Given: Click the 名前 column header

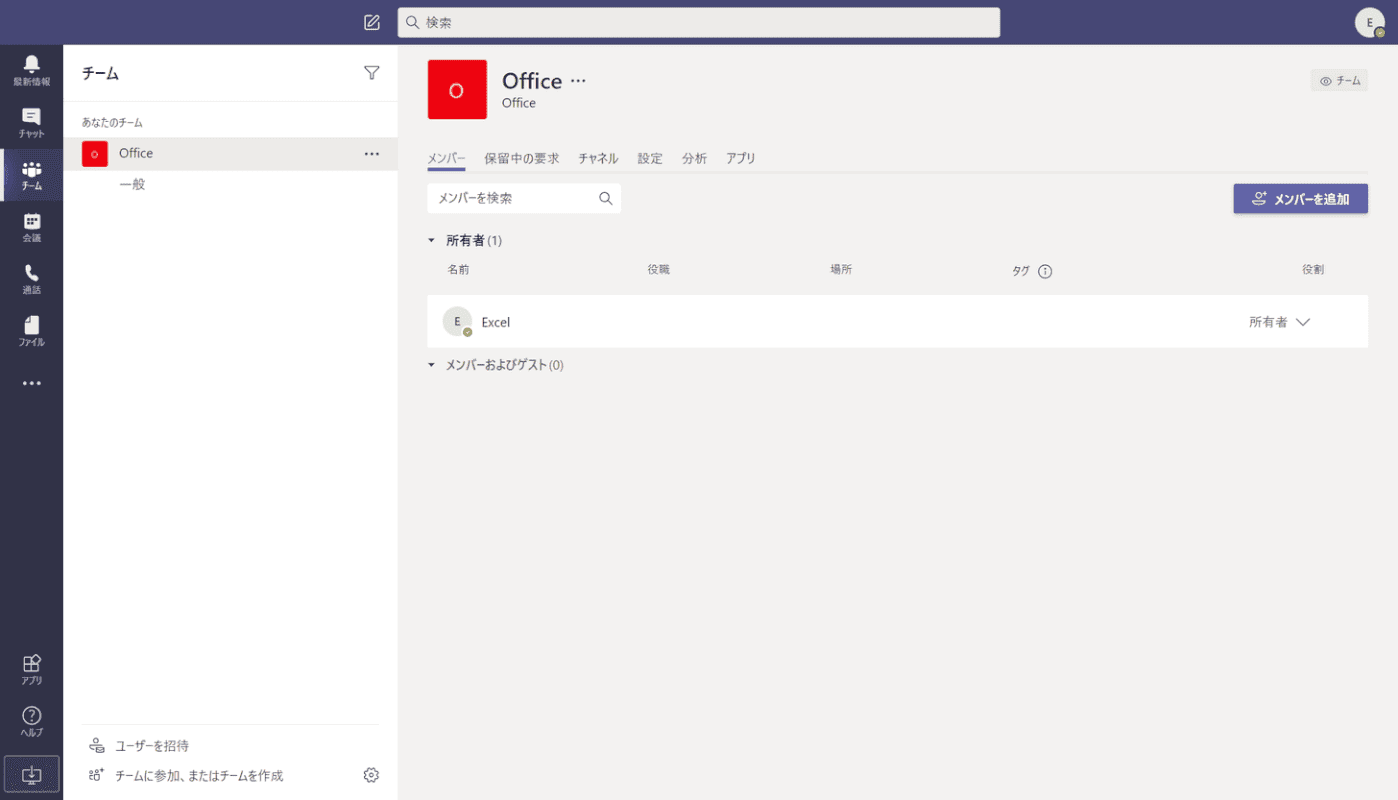Looking at the screenshot, I should click(458, 270).
